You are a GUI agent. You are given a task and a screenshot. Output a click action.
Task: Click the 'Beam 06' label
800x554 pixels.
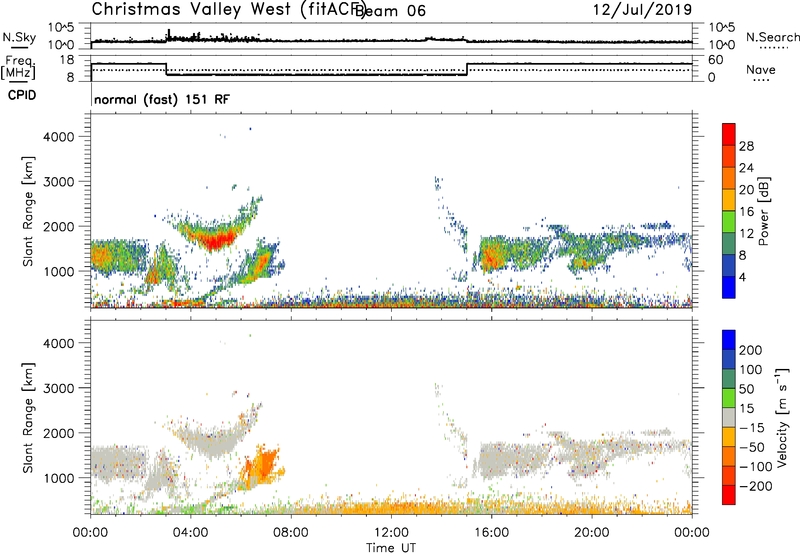click(389, 11)
